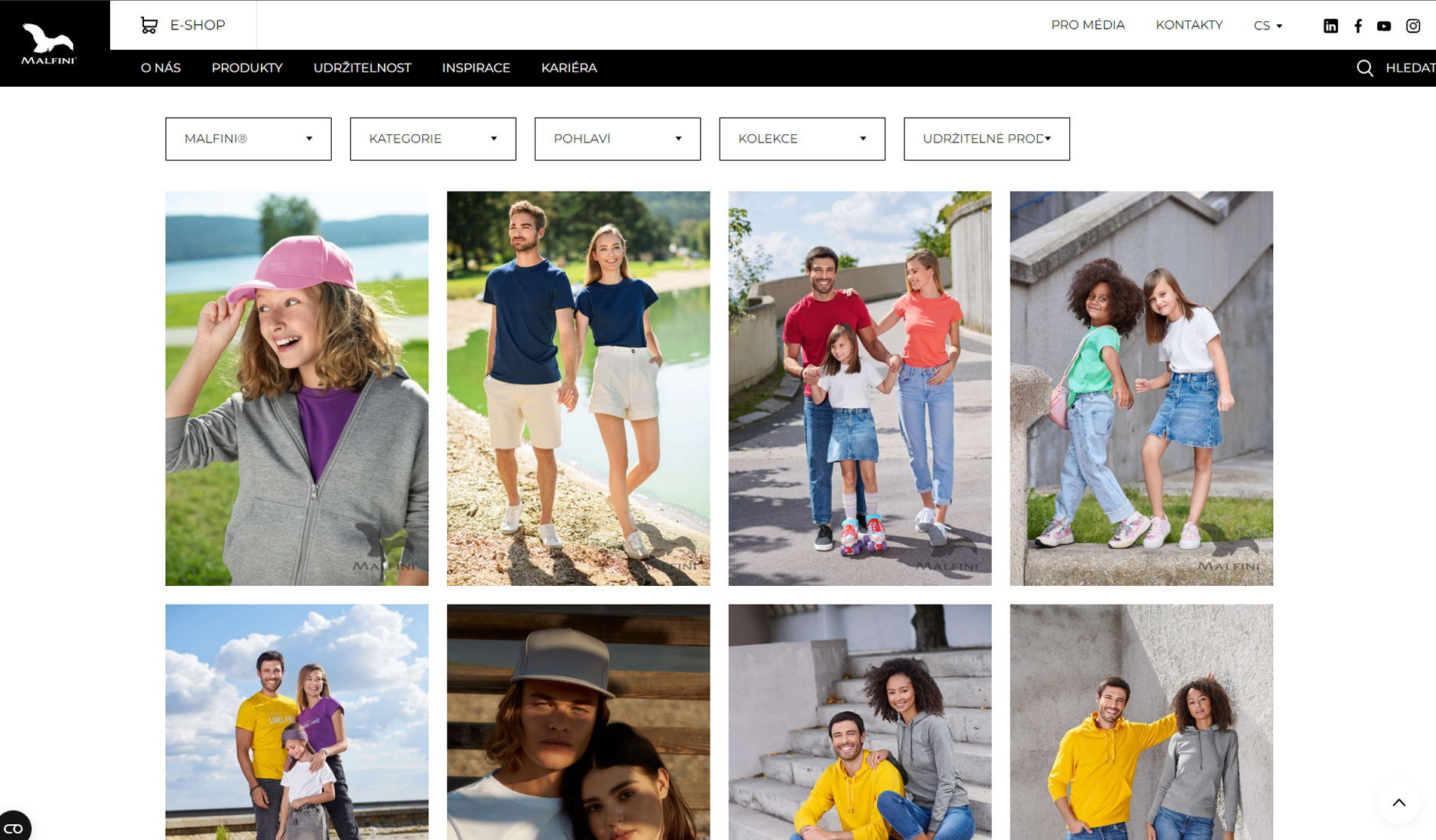
Task: Open cookie settings icon at bottom-left corner
Action: pos(14,827)
